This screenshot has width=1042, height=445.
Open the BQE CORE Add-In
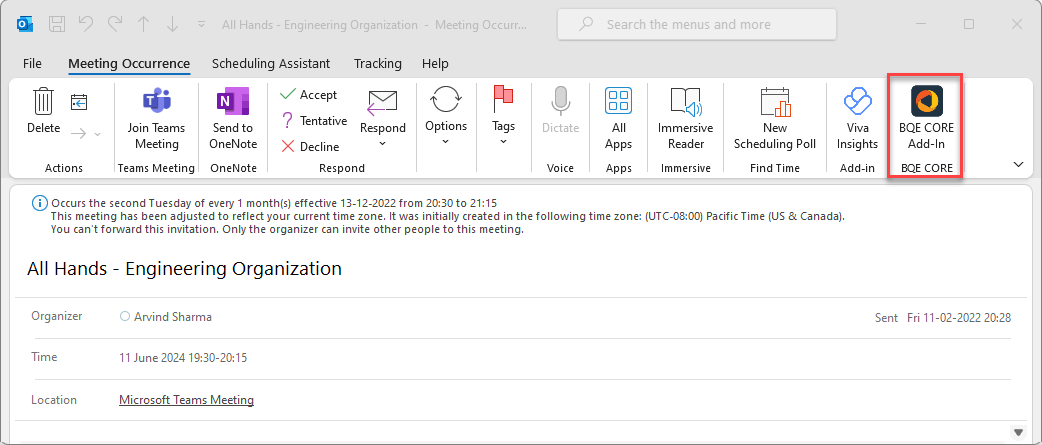926,120
